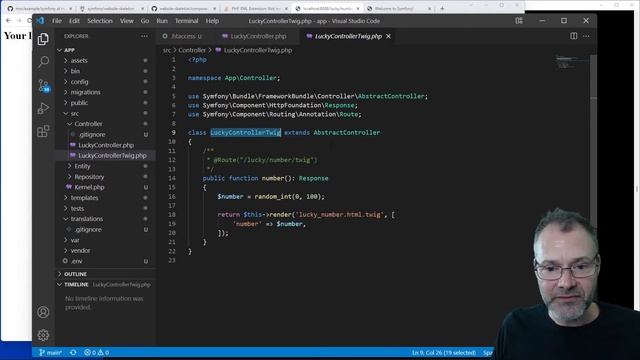The width and height of the screenshot is (640, 360).
Task: Open the Accounts menu icon
Action: (43, 312)
